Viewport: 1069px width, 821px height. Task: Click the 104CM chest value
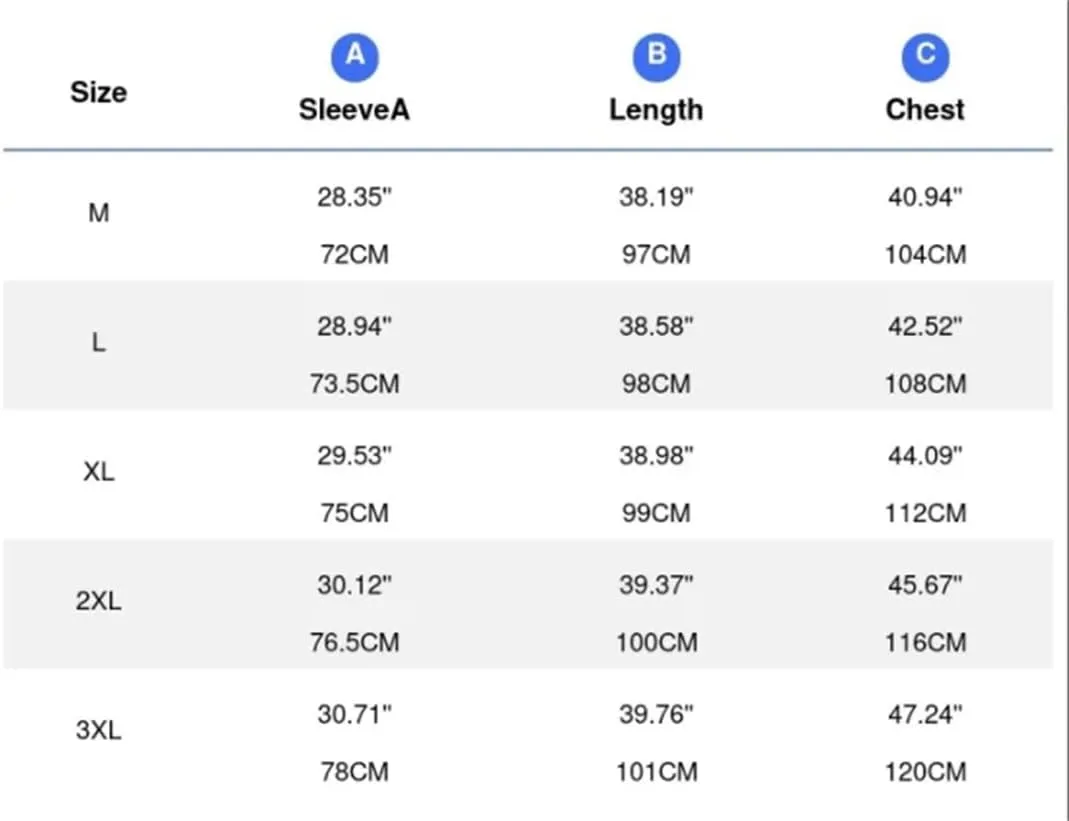[925, 255]
